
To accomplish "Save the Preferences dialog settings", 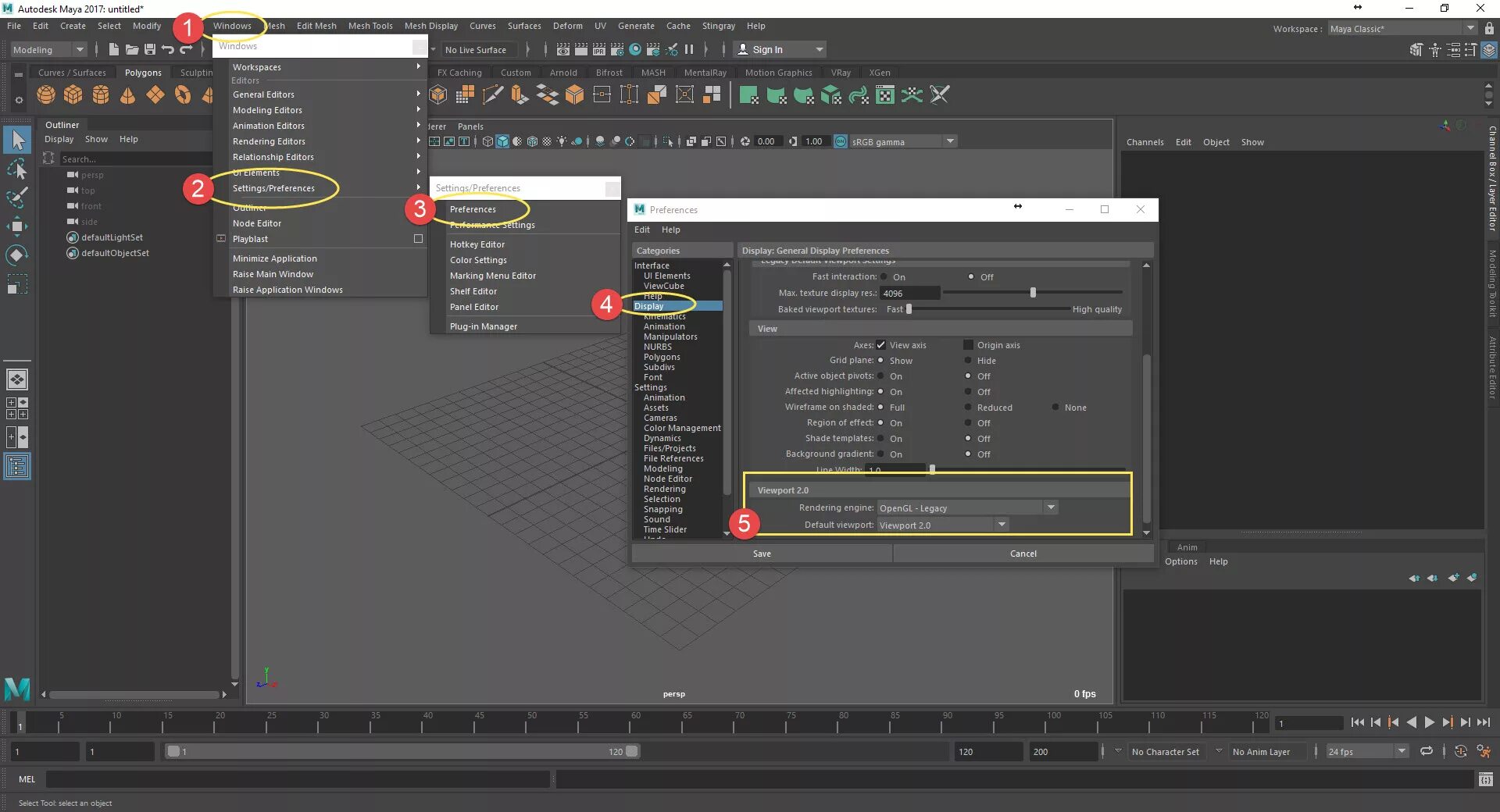I will (x=762, y=554).
